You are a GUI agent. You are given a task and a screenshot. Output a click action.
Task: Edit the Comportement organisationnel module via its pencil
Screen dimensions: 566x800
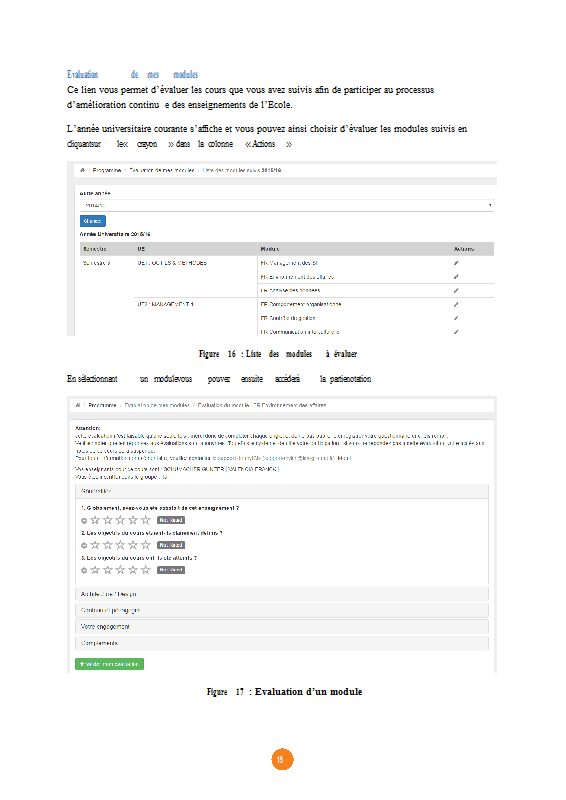pos(456,304)
